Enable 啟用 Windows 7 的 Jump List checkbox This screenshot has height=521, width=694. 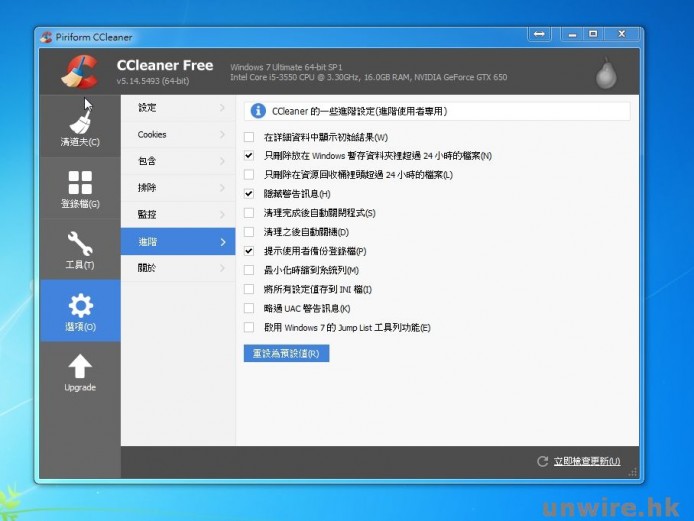(249, 328)
